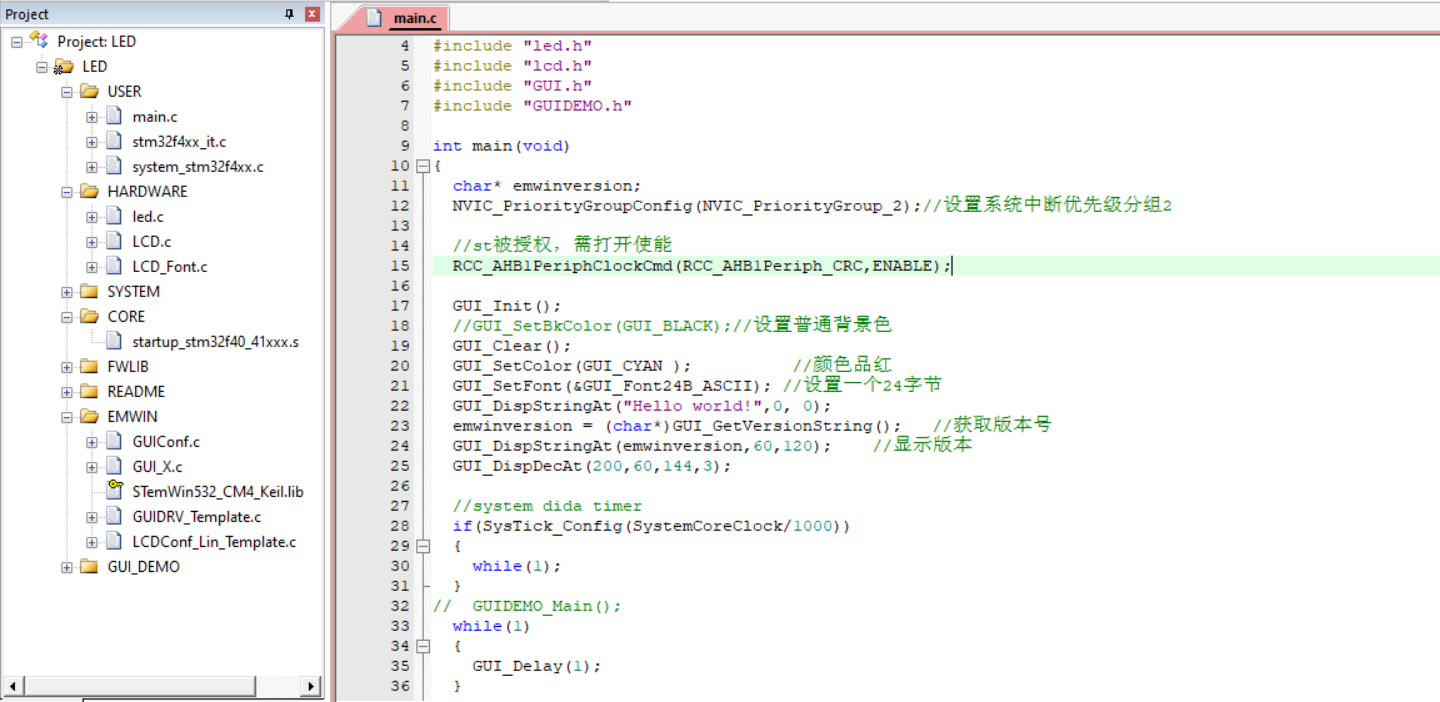The height and width of the screenshot is (702, 1440).
Task: Click the GUI_Init(); code on line 17
Action: tap(507, 306)
